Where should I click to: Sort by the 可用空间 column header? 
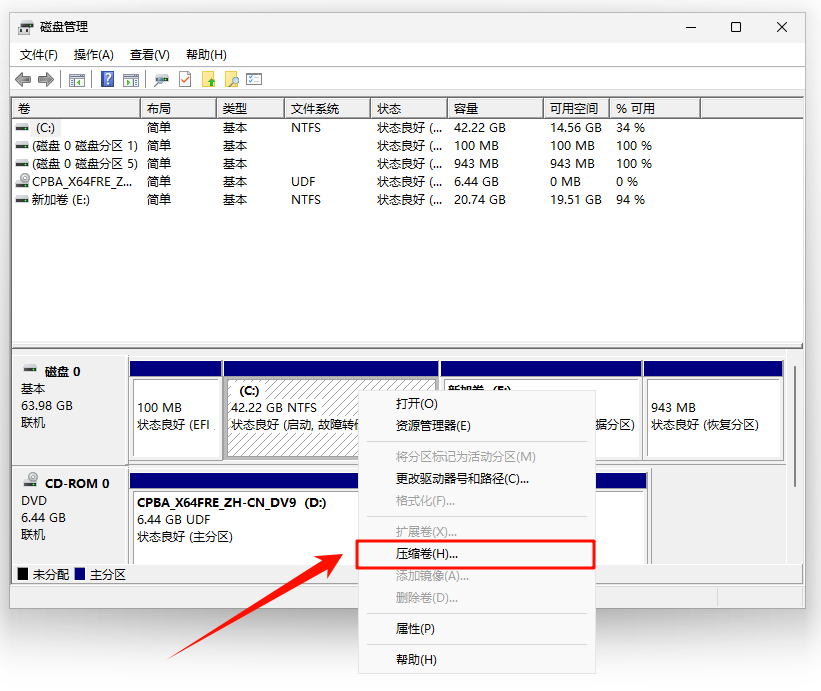pyautogui.click(x=576, y=108)
